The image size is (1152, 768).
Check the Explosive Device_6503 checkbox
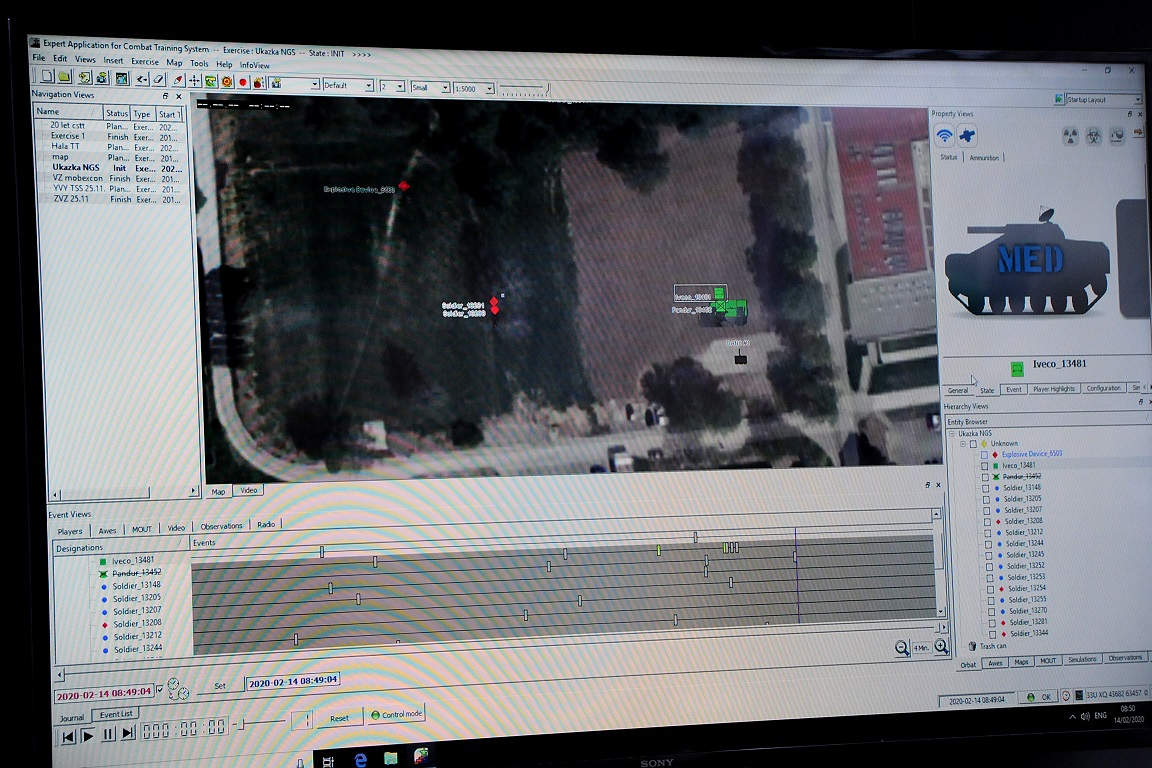click(984, 455)
